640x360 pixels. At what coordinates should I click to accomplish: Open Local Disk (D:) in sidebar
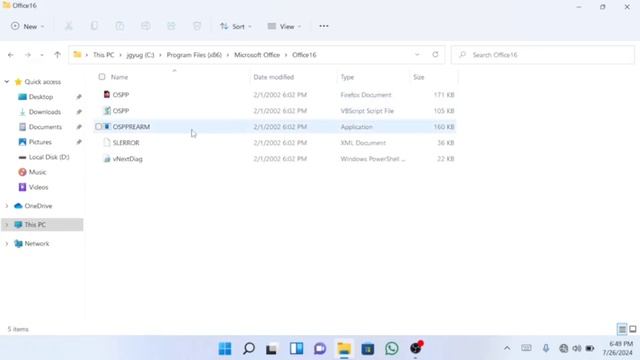(x=49, y=157)
